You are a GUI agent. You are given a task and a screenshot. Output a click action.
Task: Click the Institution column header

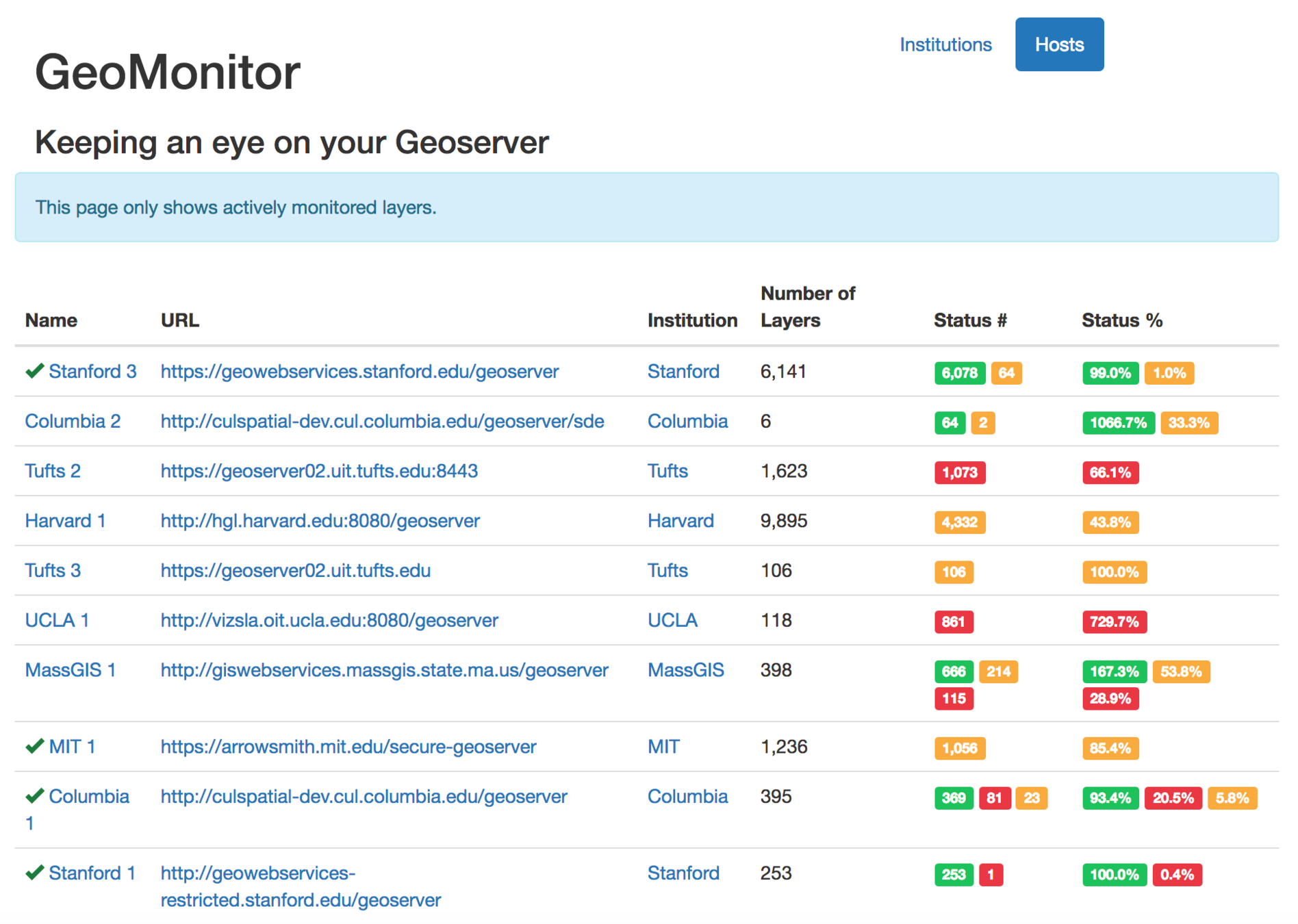[692, 320]
